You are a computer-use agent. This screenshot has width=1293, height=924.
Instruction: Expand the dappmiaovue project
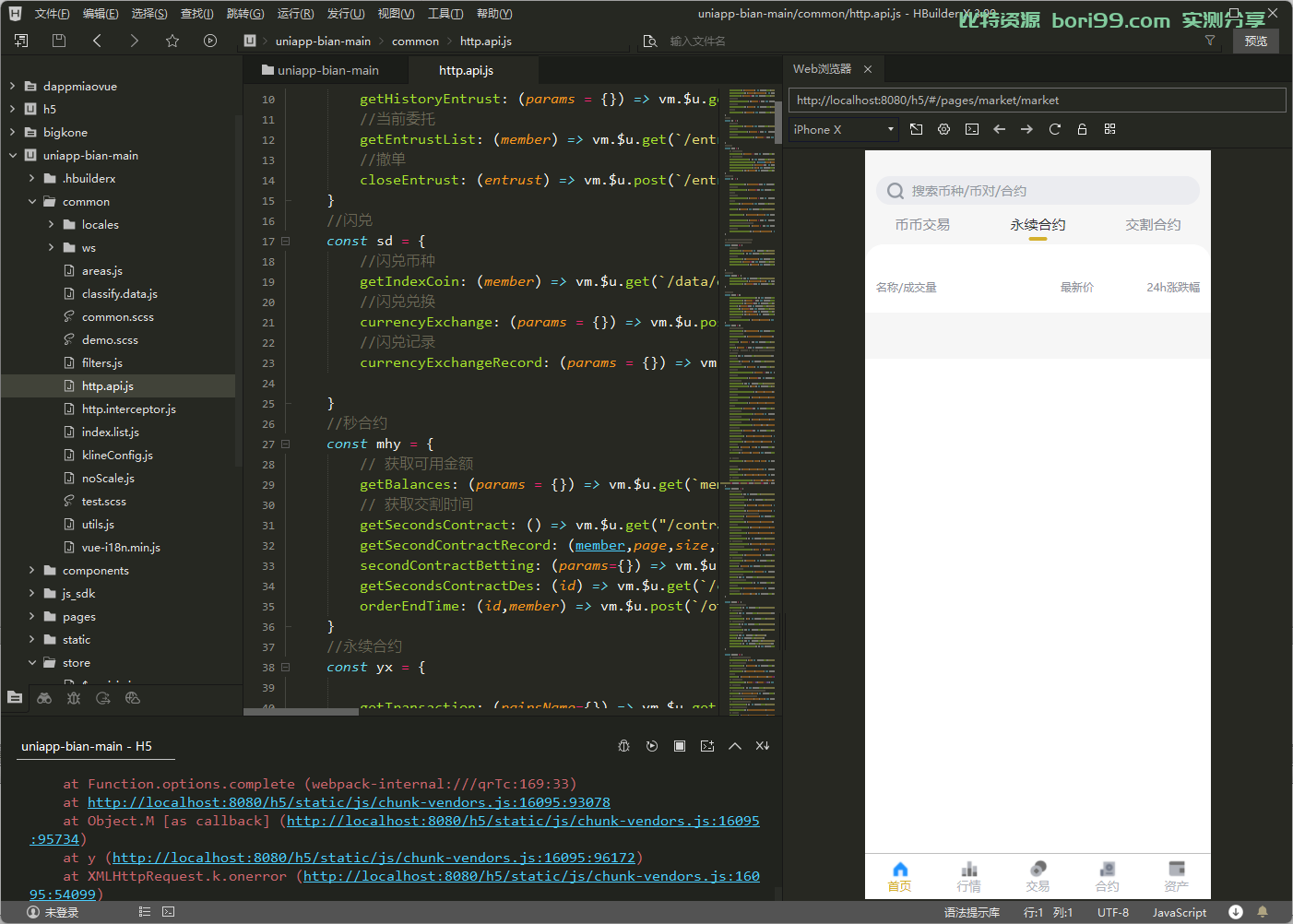(x=13, y=86)
